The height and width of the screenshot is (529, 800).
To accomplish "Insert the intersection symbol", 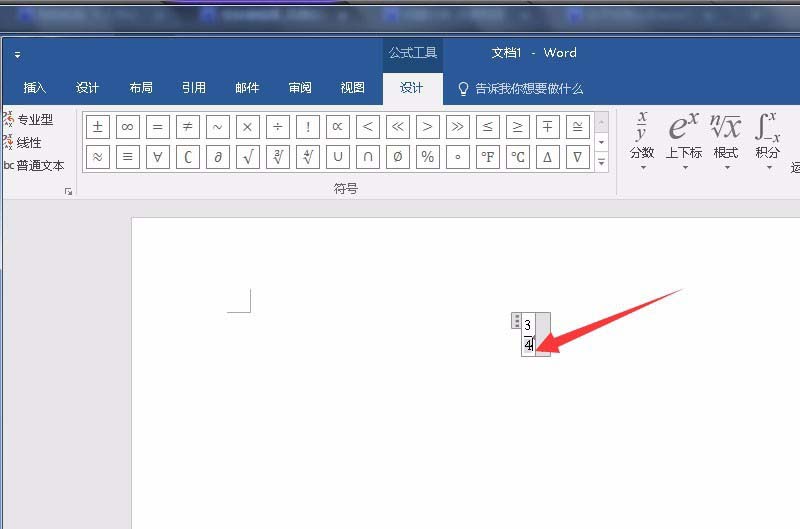I will click(x=367, y=157).
